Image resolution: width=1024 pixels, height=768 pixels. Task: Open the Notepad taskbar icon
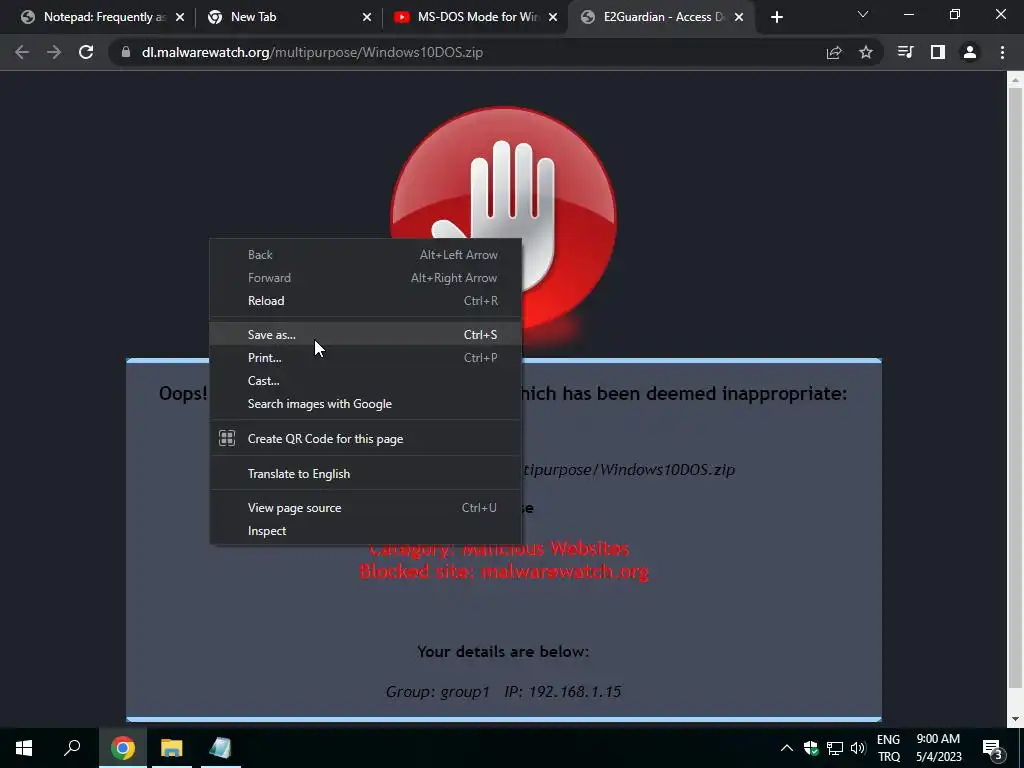221,748
